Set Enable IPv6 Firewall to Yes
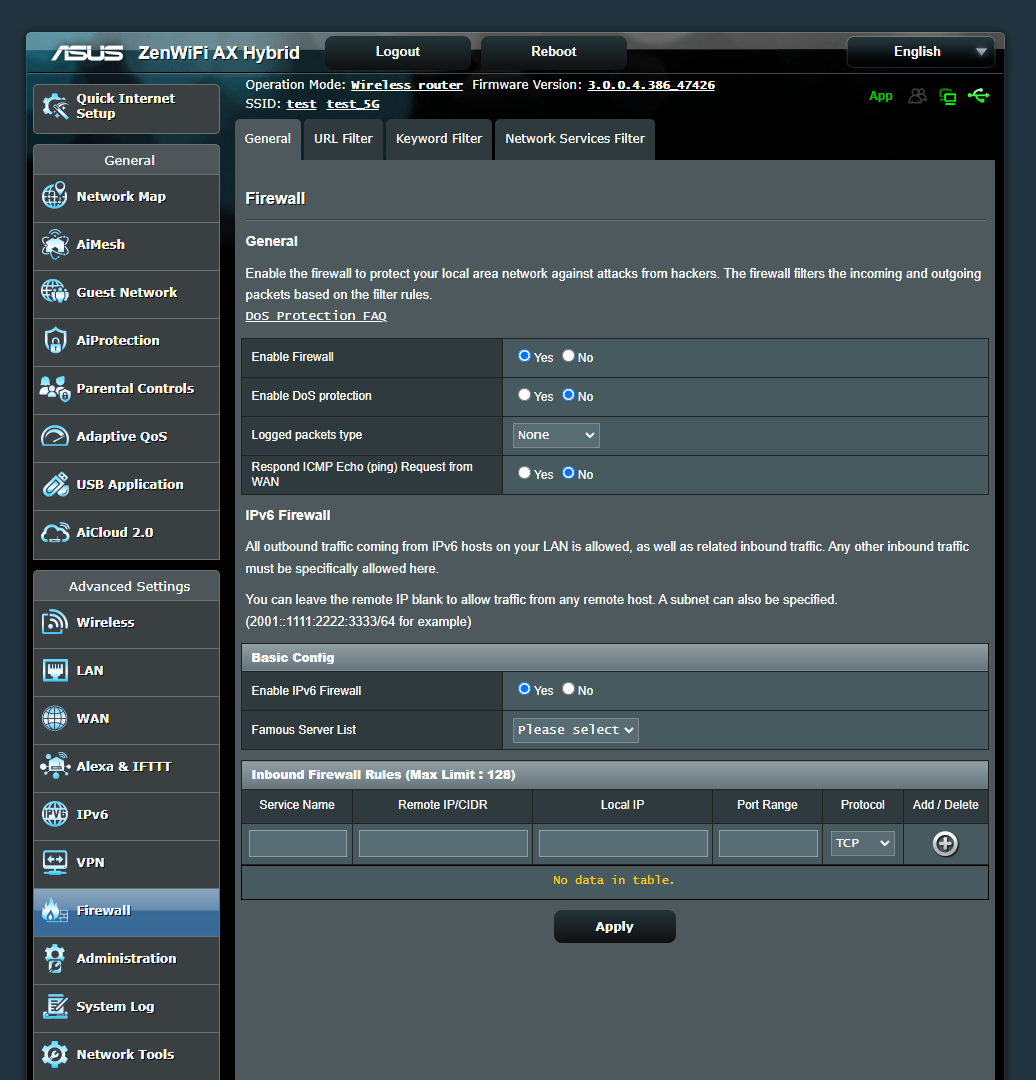The image size is (1036, 1080). pyautogui.click(x=524, y=689)
